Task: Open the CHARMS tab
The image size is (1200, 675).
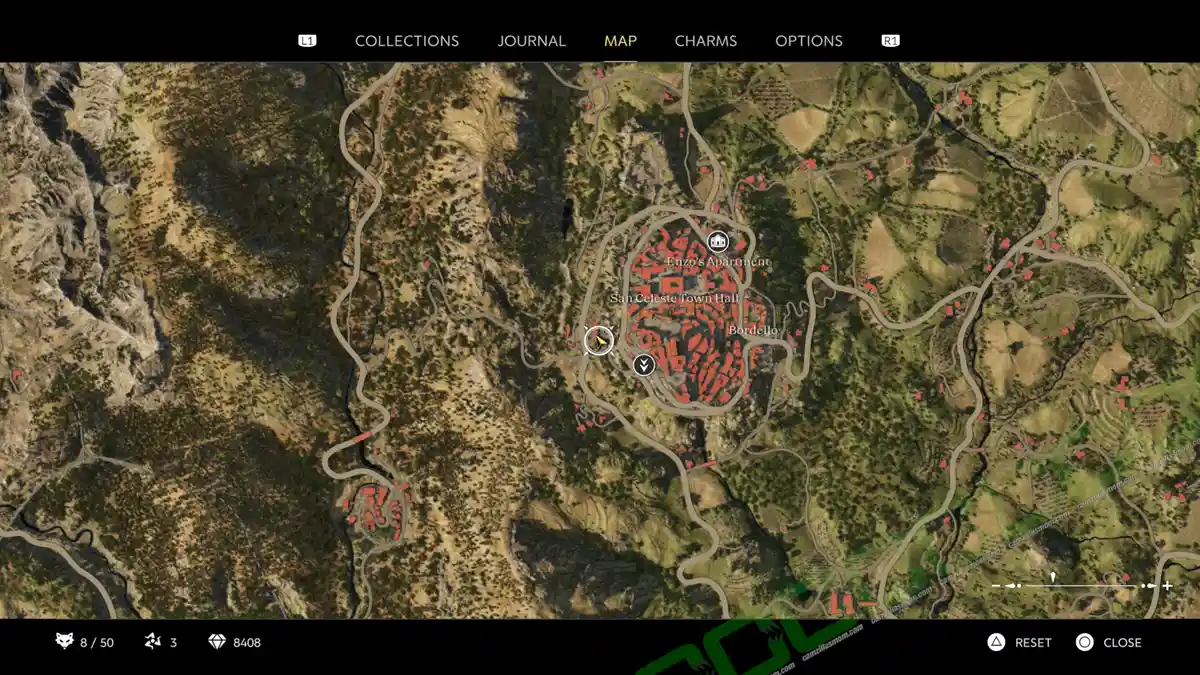Action: tap(706, 41)
